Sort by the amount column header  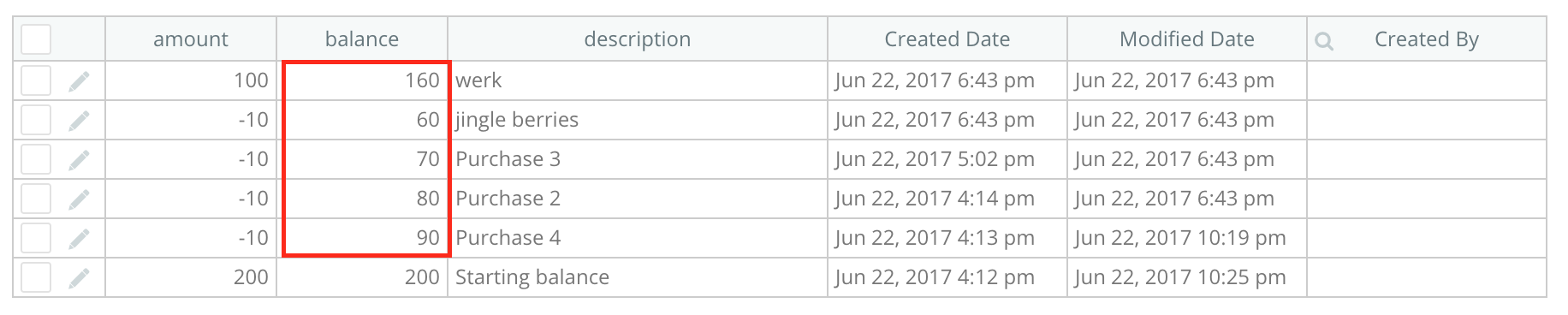(x=191, y=39)
